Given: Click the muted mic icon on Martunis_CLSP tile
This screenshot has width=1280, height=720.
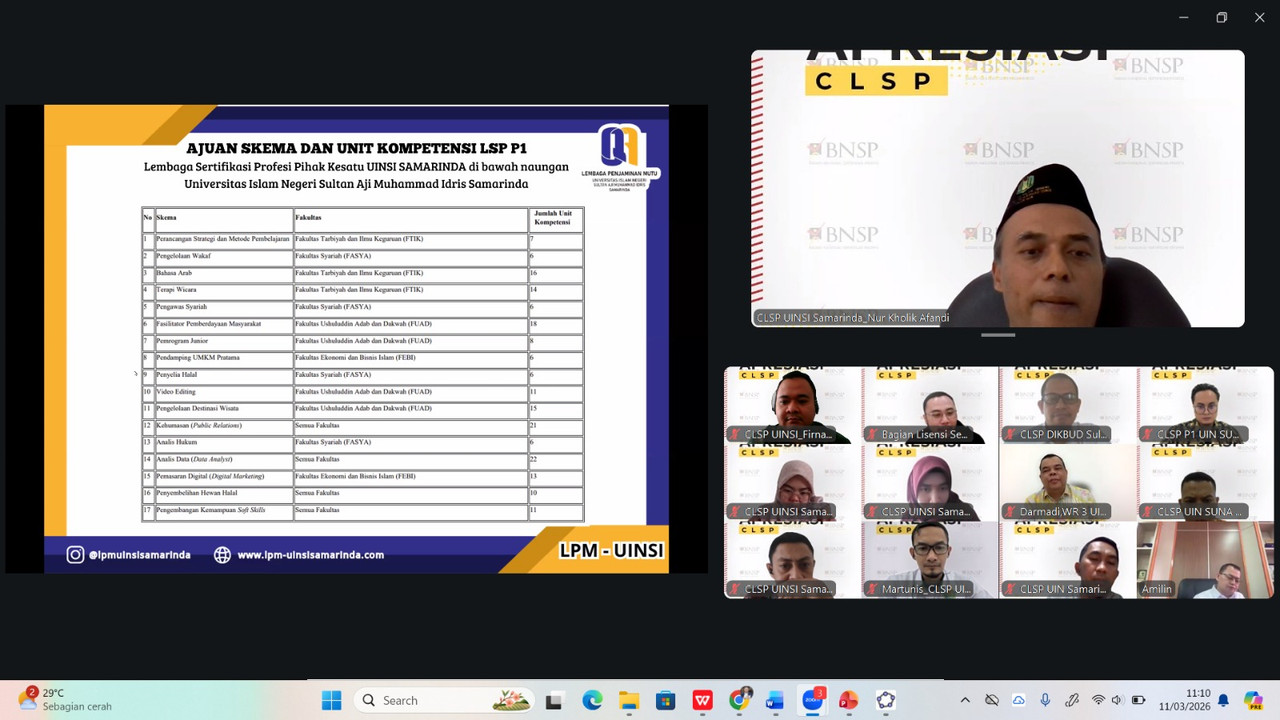Looking at the screenshot, I should 873,589.
